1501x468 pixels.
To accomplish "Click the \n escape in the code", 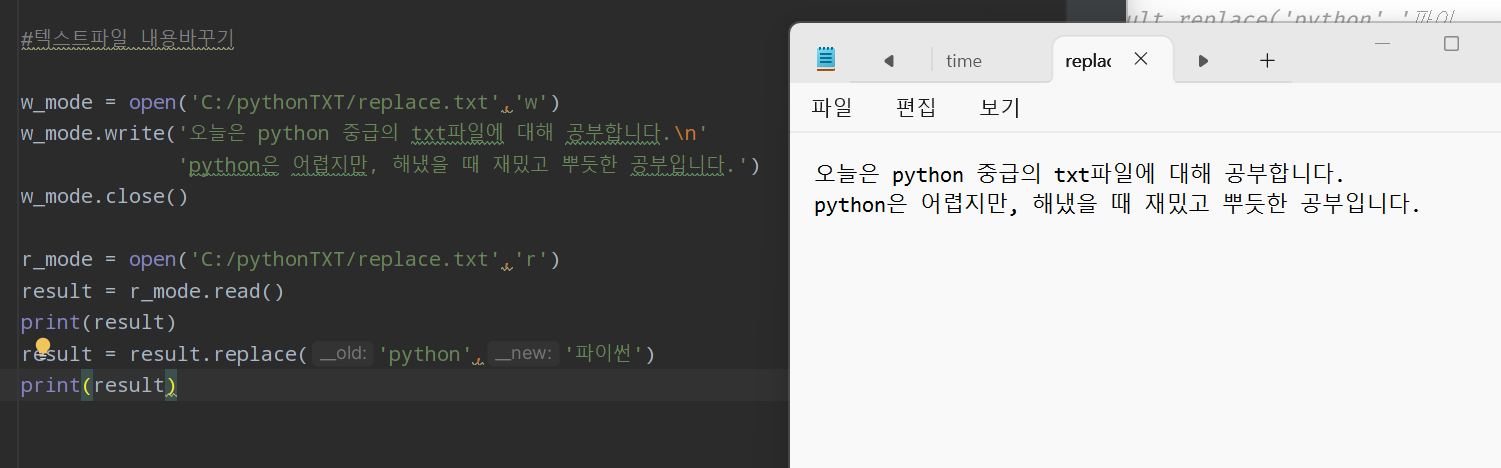I will [x=685, y=133].
